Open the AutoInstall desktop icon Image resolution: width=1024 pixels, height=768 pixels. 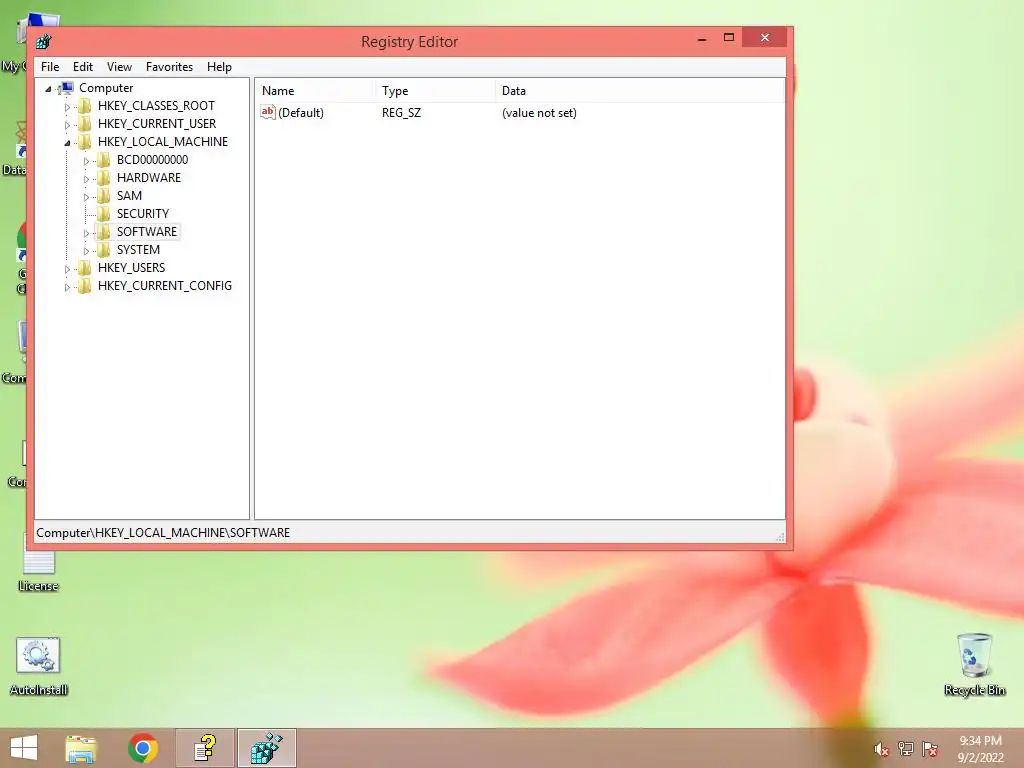[x=38, y=665]
